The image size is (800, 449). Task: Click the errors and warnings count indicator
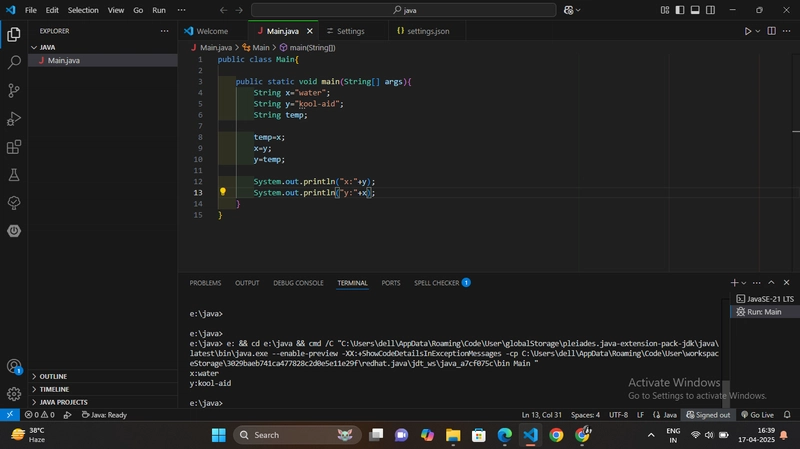pyautogui.click(x=40, y=415)
